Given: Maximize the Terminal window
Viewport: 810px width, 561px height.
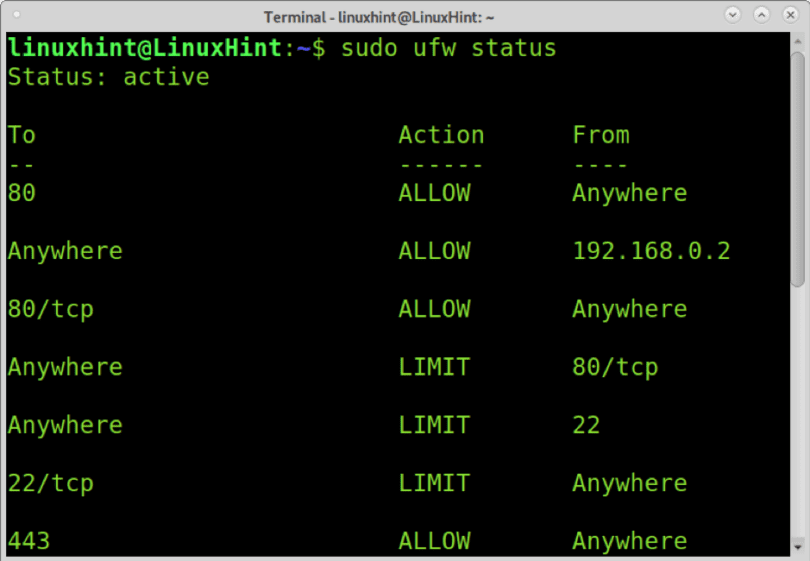Looking at the screenshot, I should (761, 15).
